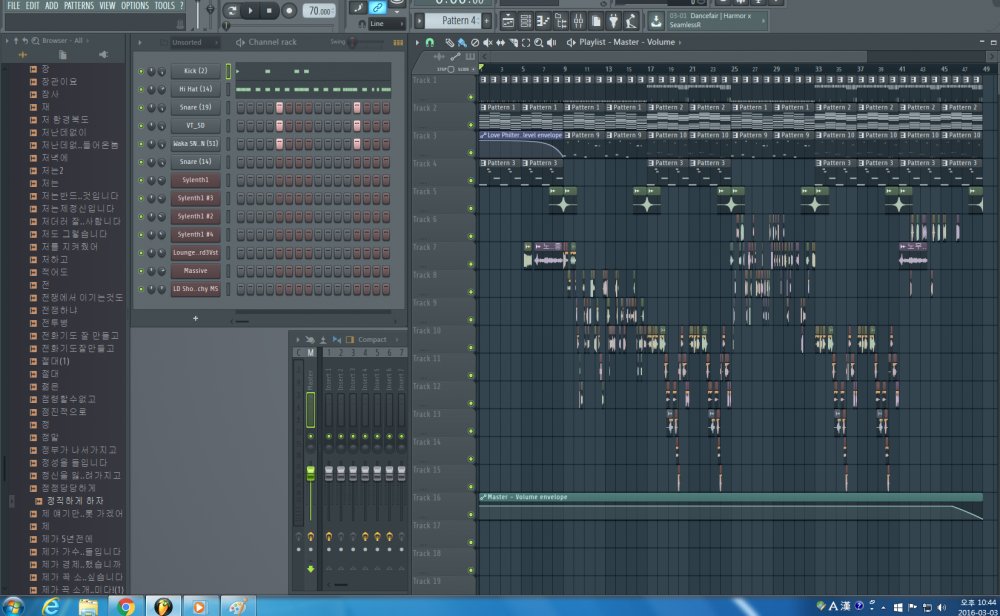Select the Slip tool in Playlist
Image resolution: width=1000 pixels, height=616 pixels.
click(x=501, y=43)
